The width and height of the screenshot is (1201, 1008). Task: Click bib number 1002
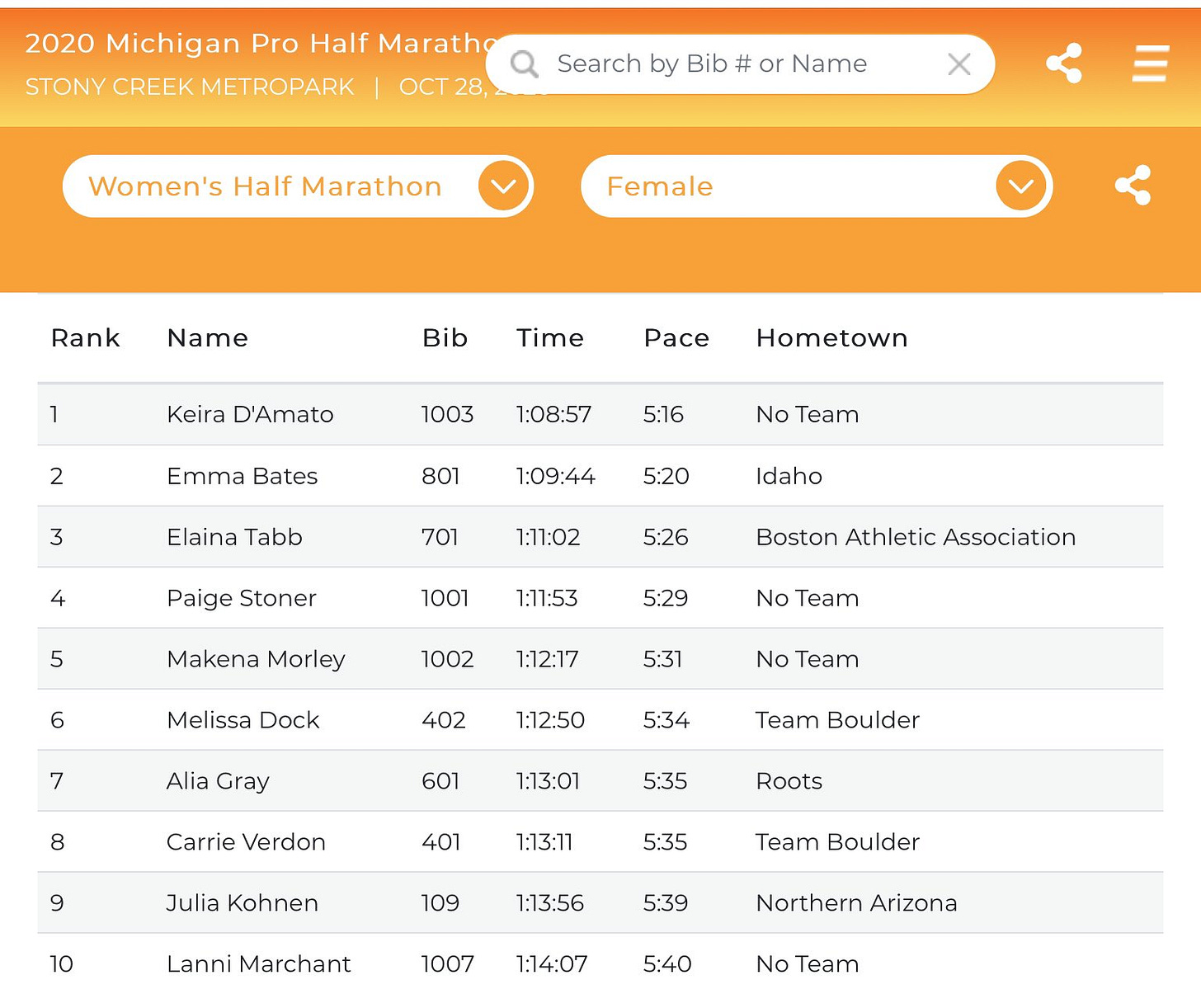448,659
